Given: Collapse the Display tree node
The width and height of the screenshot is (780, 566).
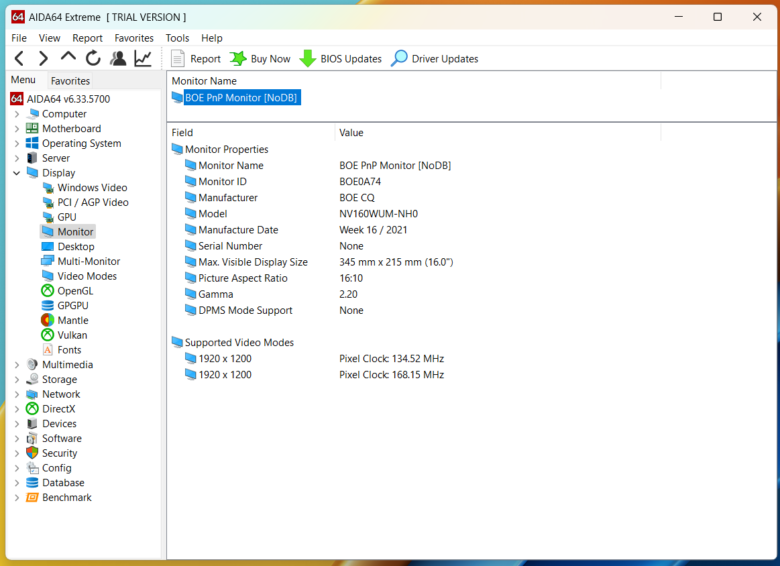Looking at the screenshot, I should click(x=17, y=173).
